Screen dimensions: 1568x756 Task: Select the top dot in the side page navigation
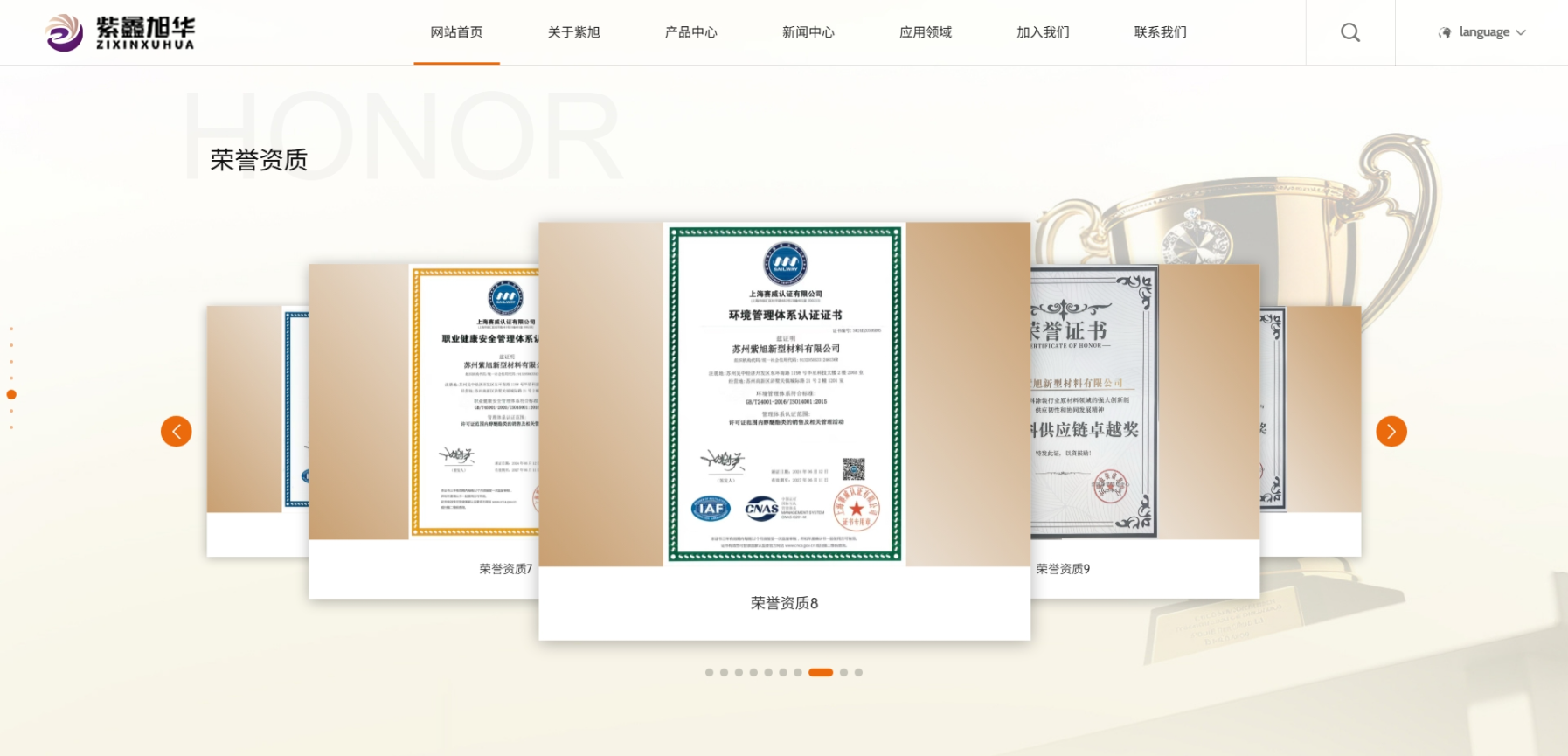[11, 329]
